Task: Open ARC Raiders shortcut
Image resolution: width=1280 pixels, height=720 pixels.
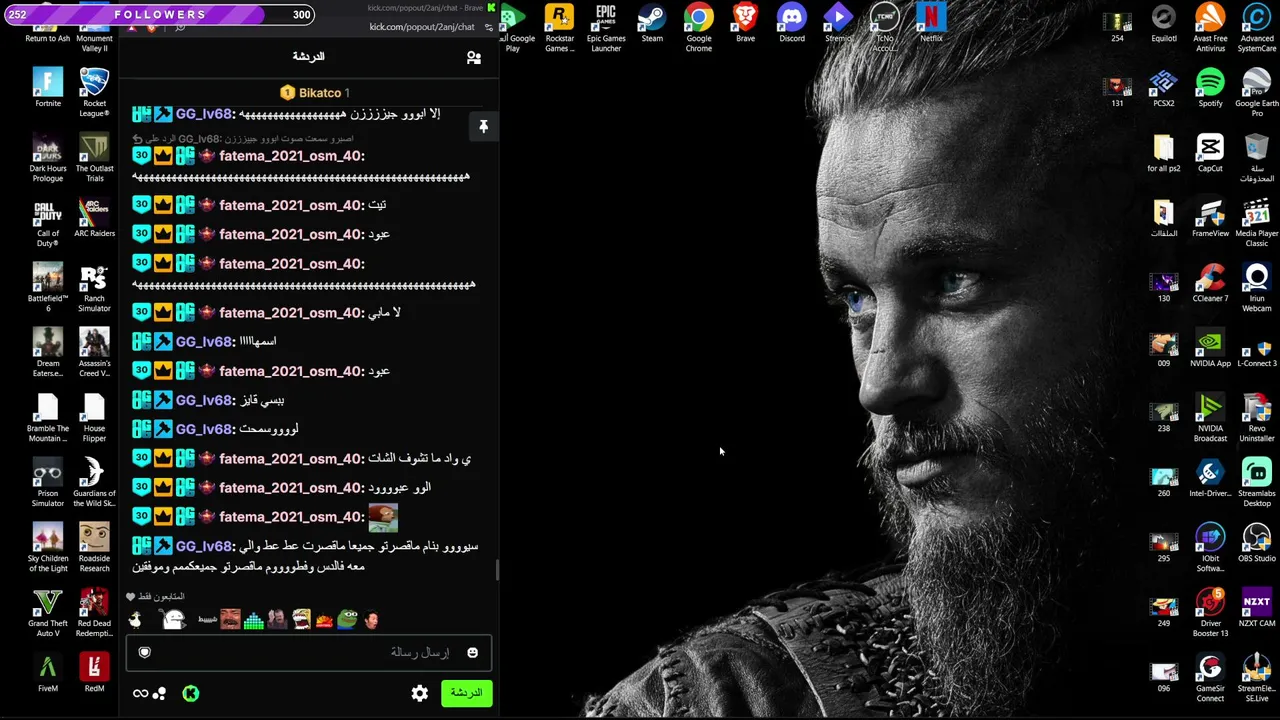Action: pyautogui.click(x=95, y=218)
